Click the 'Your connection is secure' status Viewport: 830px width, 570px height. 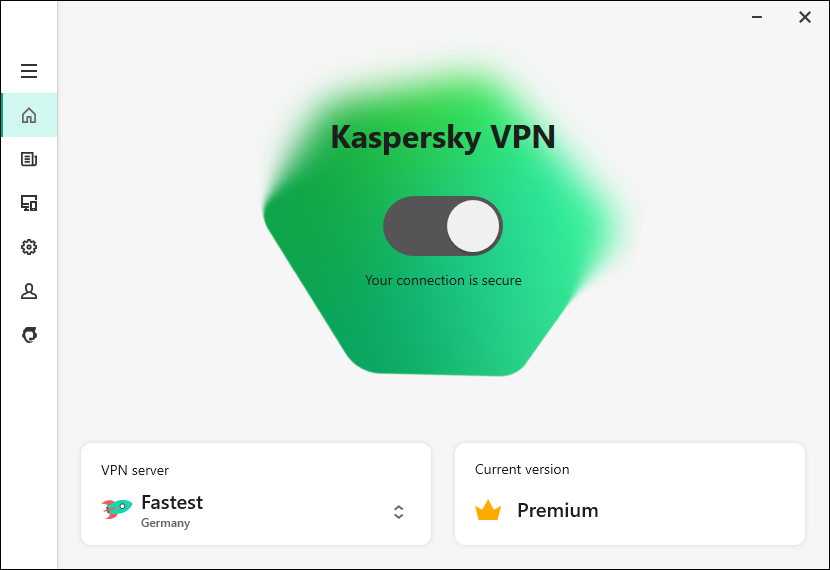point(443,281)
